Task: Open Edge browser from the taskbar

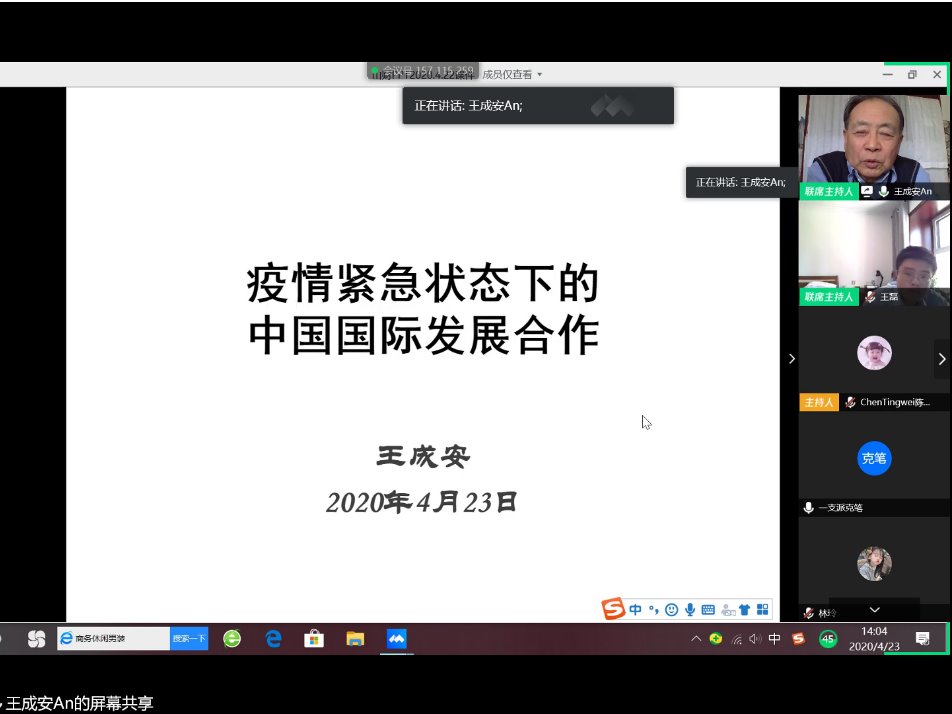Action: [273, 639]
